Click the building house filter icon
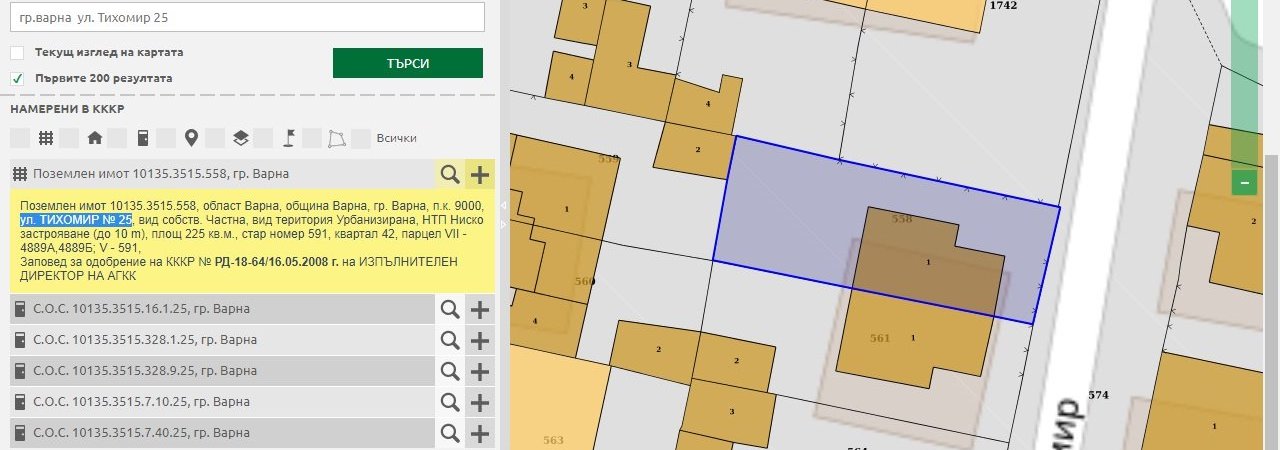Image resolution: width=1280 pixels, height=450 pixels. click(95, 138)
